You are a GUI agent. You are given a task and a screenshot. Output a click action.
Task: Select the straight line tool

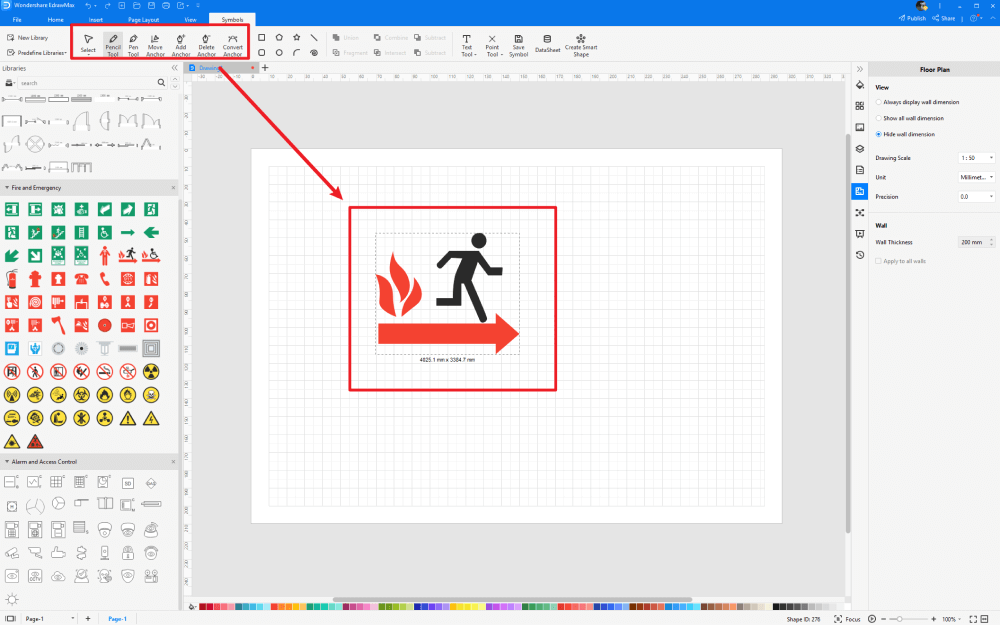pos(314,38)
